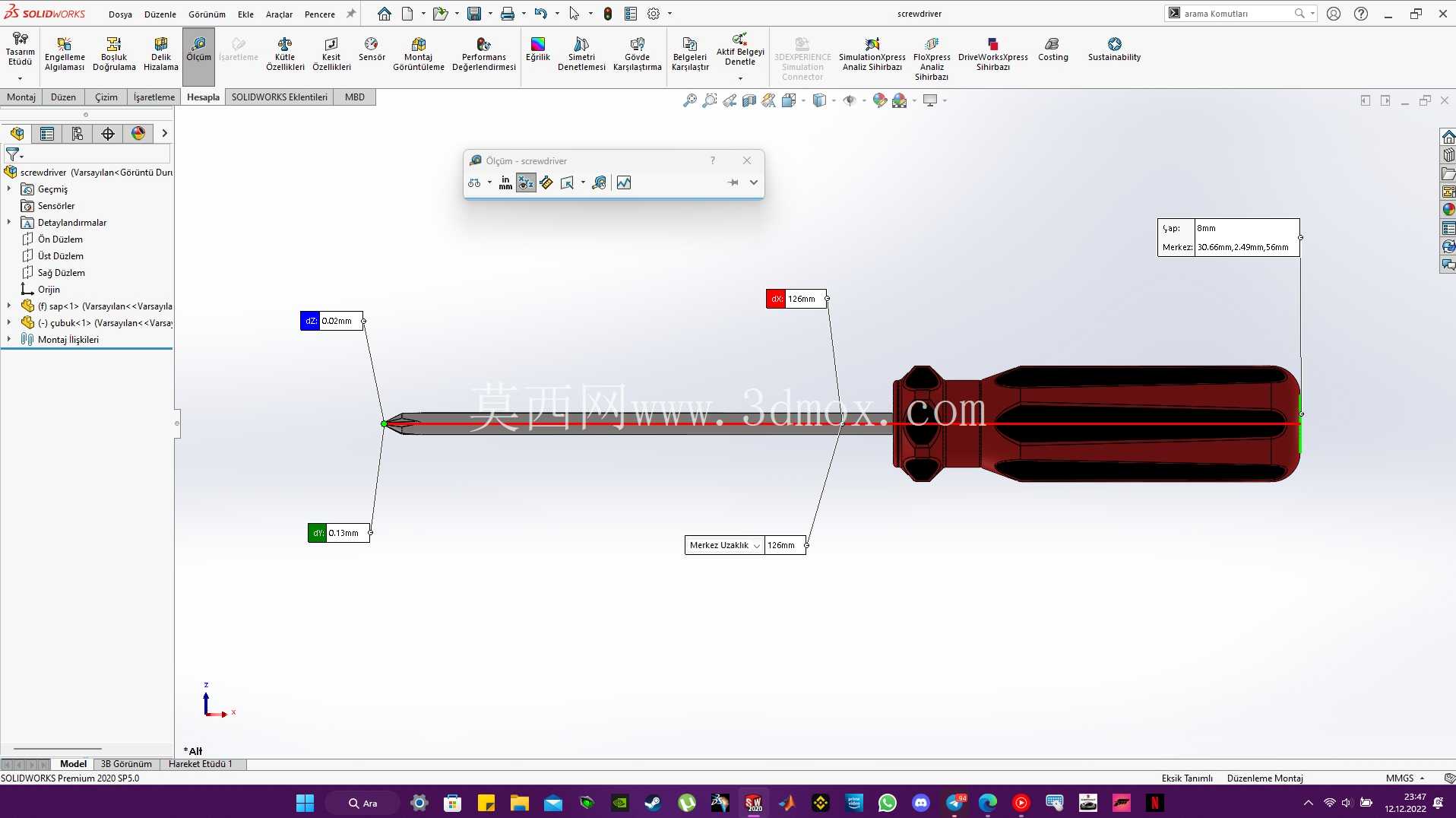Launch SimulationXpress Analiz Sihirbazı

point(872,54)
